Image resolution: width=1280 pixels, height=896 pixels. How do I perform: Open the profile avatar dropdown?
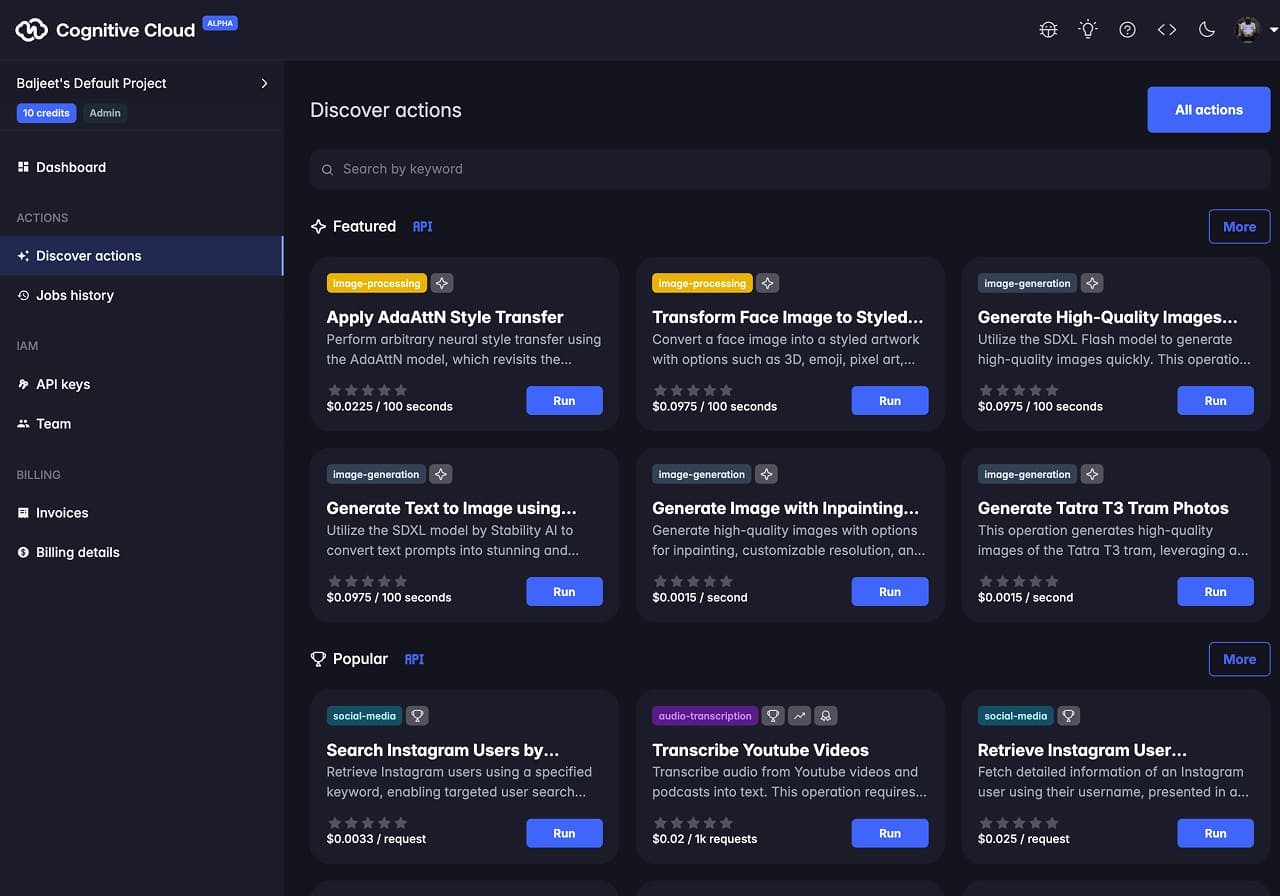click(1246, 29)
